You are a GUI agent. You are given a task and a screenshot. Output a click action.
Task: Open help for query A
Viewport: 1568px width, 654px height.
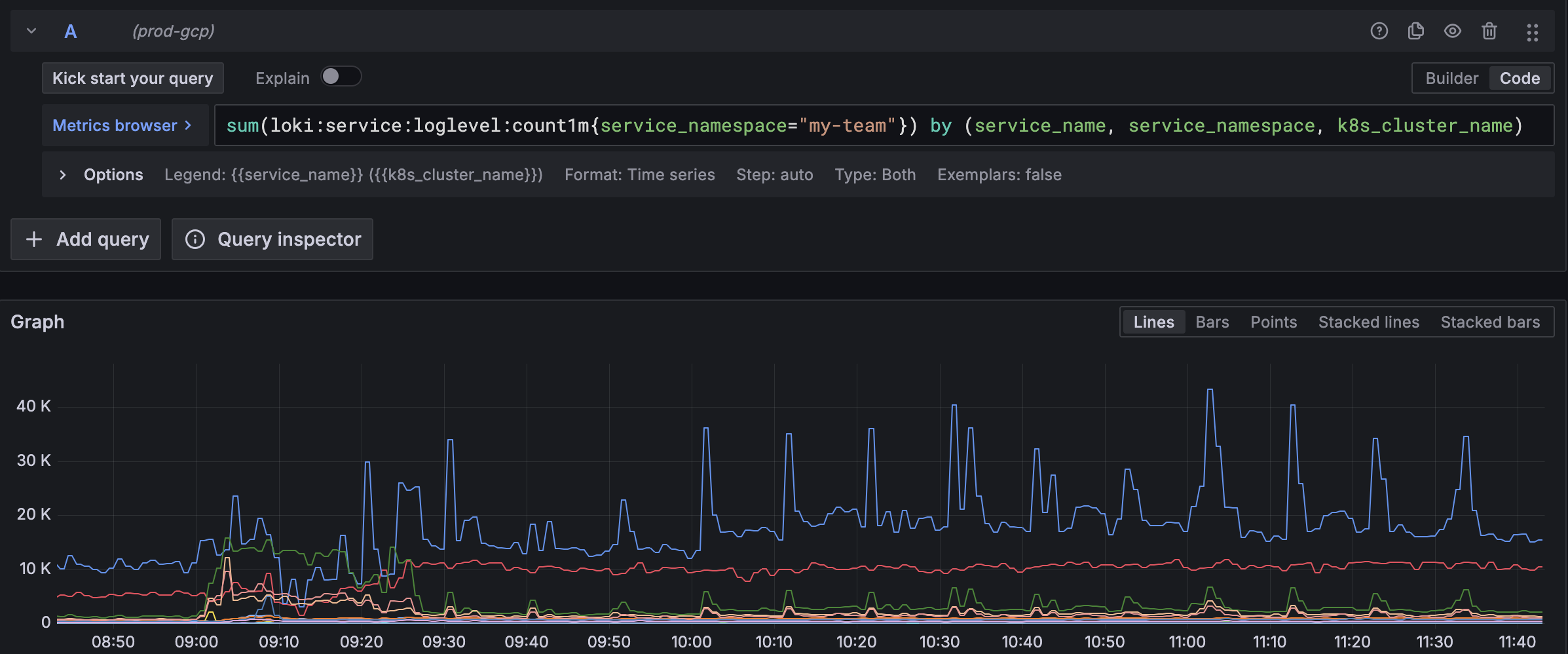tap(1378, 31)
